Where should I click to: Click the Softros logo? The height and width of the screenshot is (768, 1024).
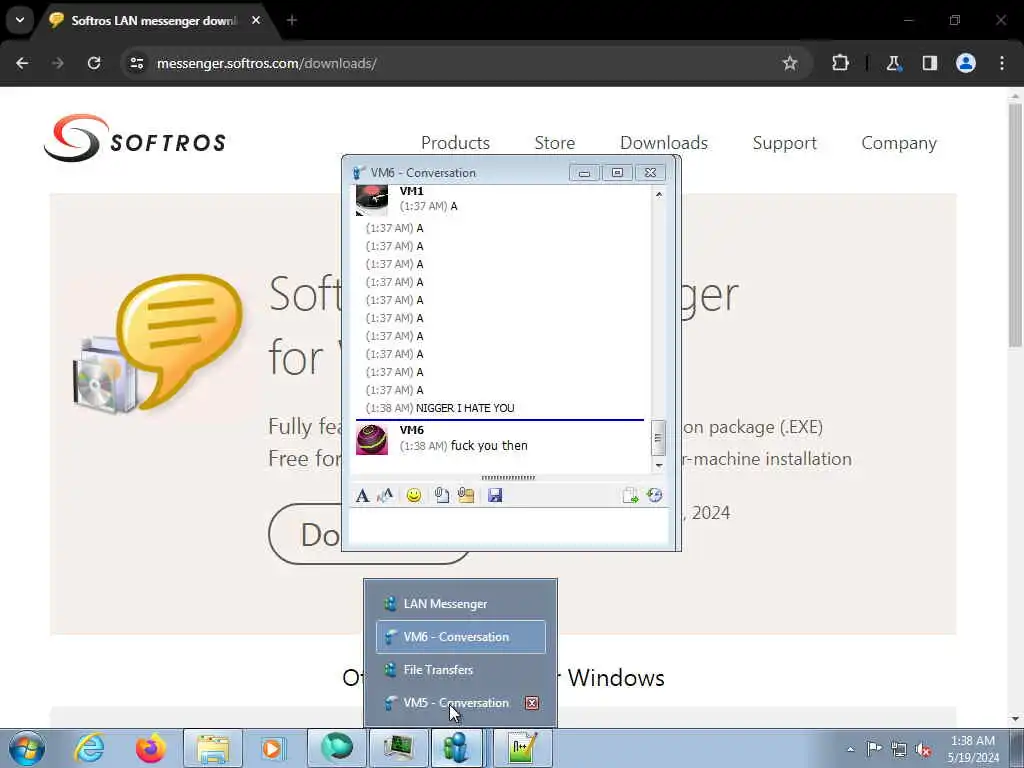click(x=135, y=138)
